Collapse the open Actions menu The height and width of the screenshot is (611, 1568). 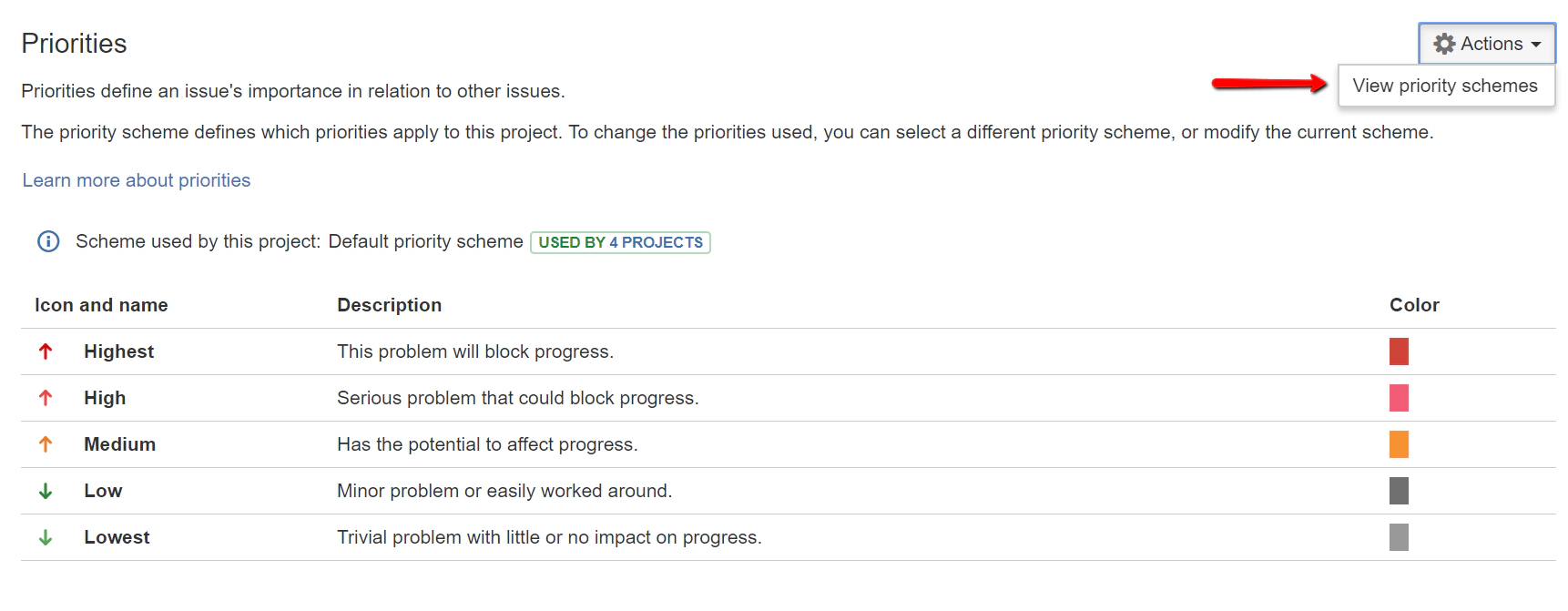(x=1486, y=43)
